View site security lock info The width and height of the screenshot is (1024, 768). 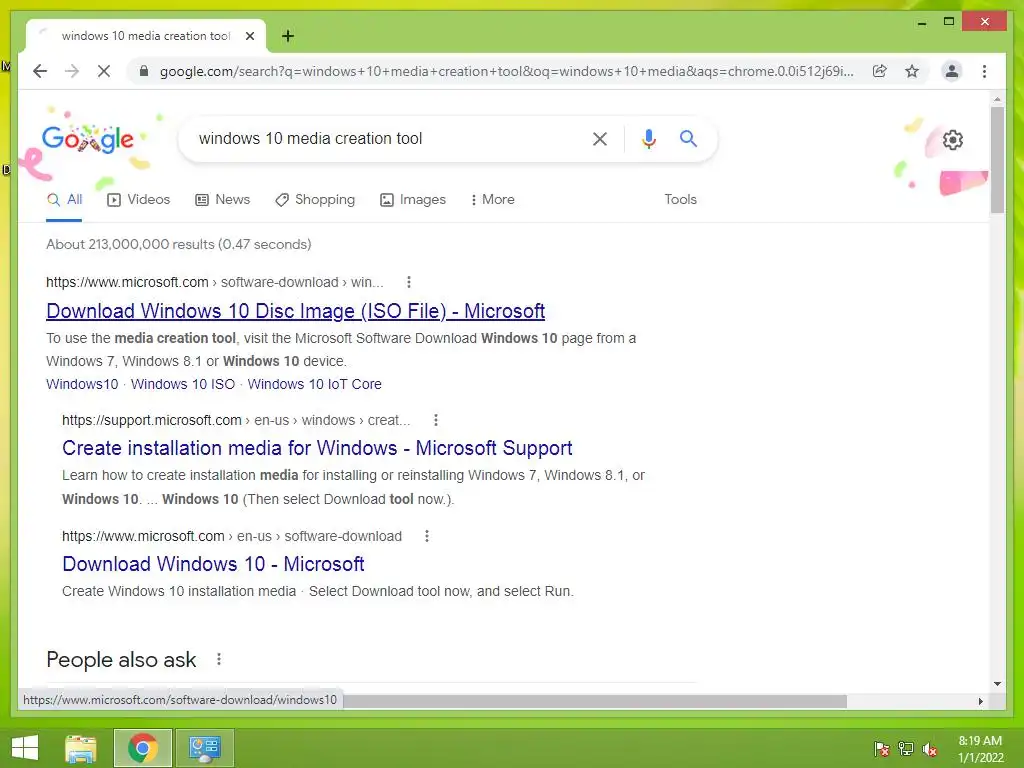pyautogui.click(x=144, y=71)
